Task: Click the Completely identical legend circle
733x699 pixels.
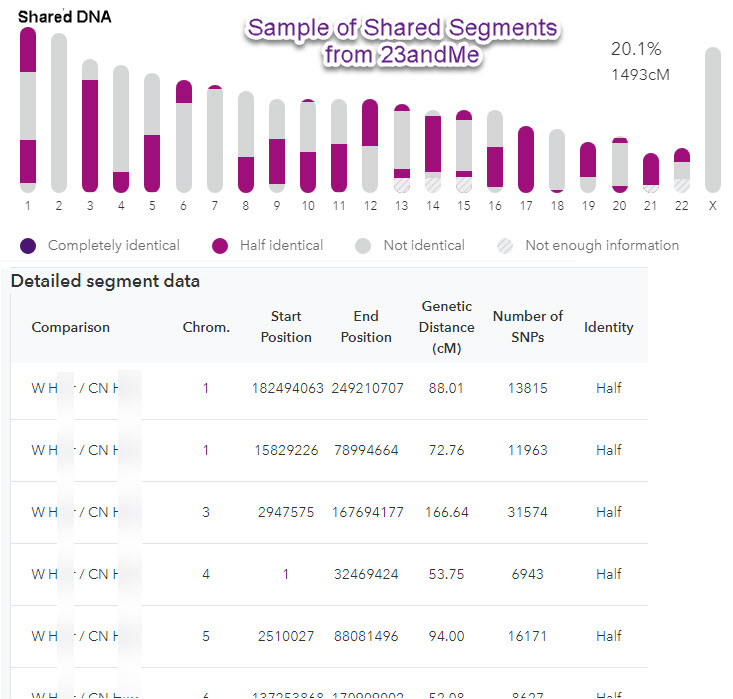Action: (27, 245)
